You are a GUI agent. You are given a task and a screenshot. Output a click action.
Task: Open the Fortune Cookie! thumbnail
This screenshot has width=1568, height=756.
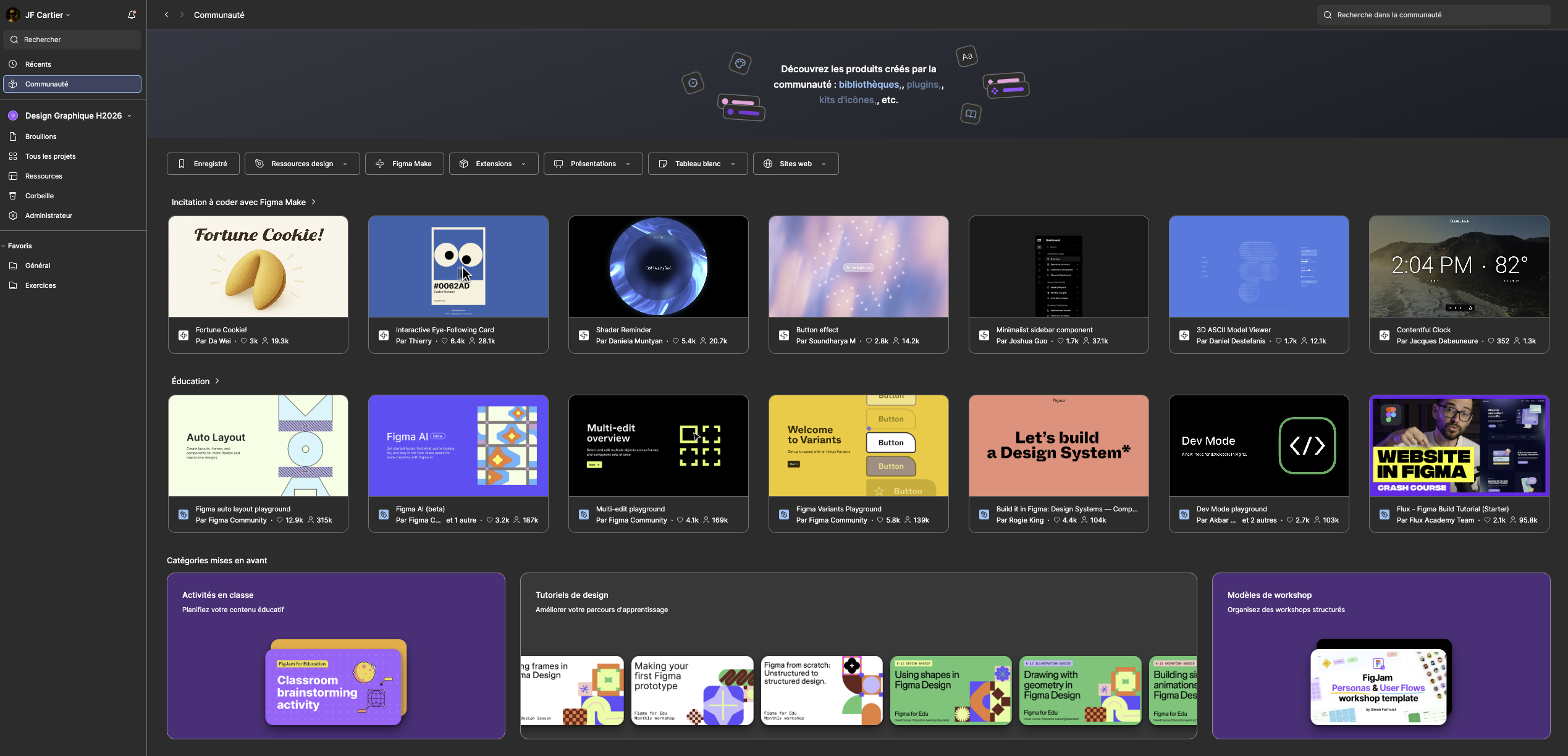(258, 266)
